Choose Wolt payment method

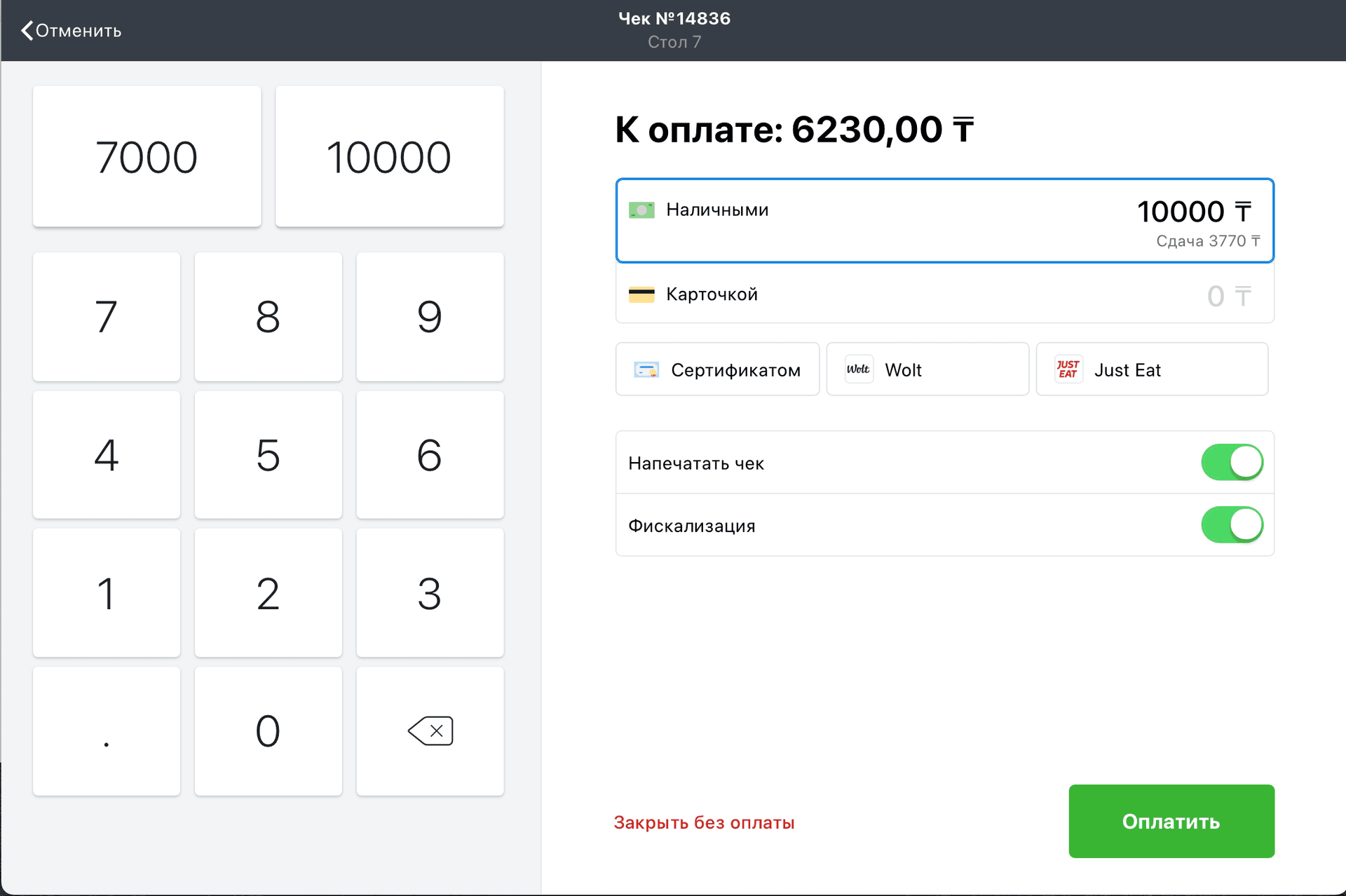927,369
